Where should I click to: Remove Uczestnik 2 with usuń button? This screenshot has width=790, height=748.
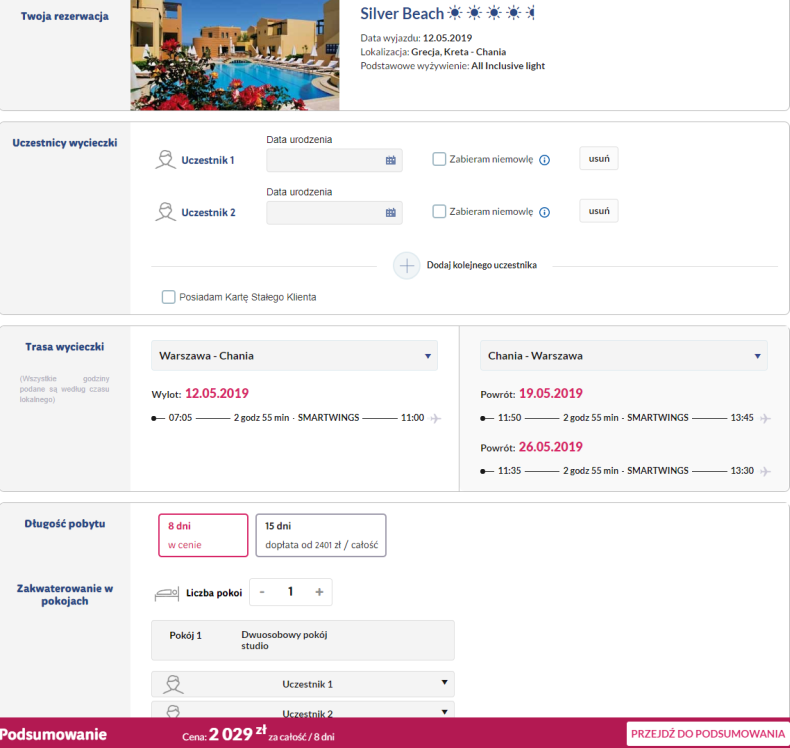pyautogui.click(x=599, y=211)
